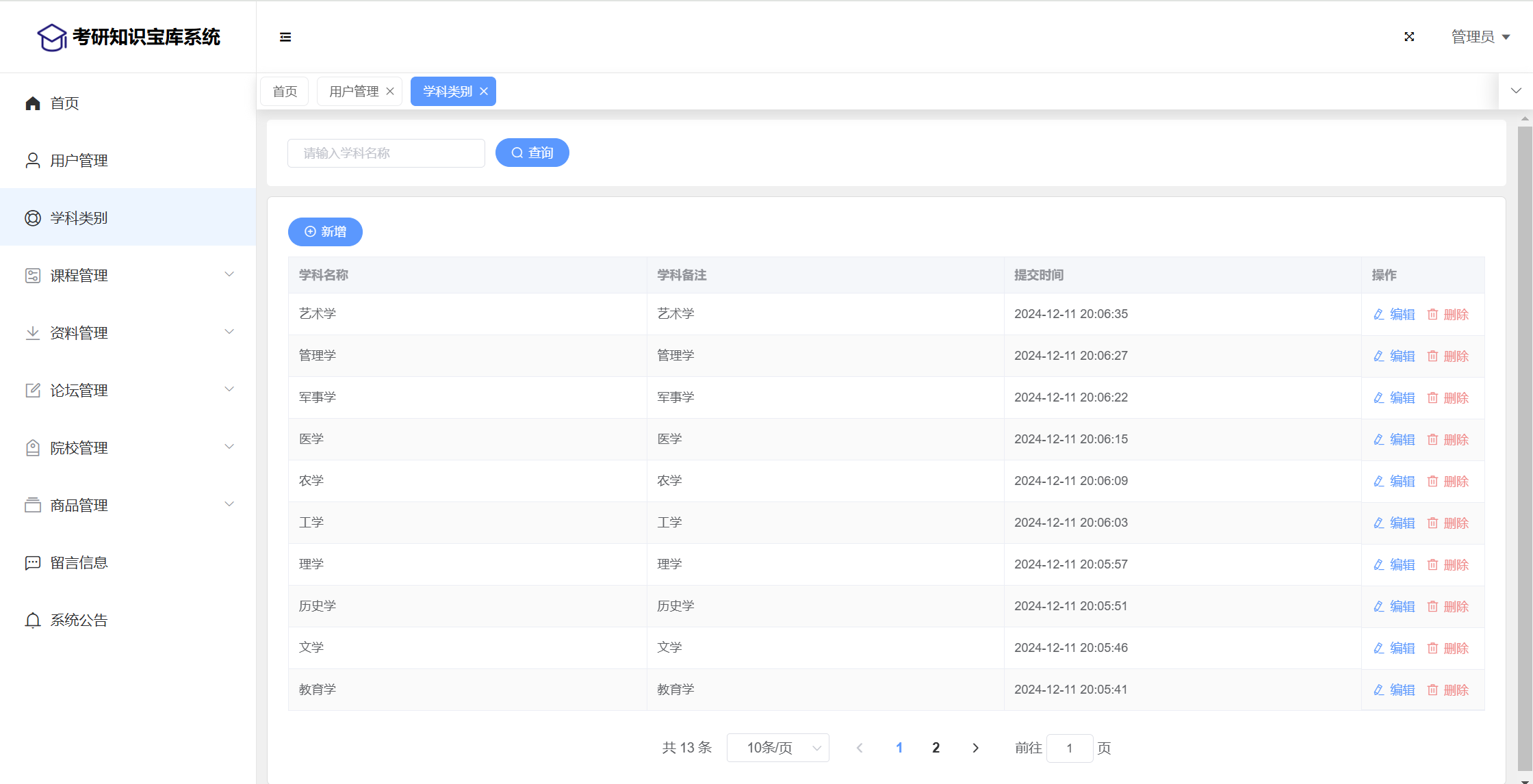The width and height of the screenshot is (1533, 784).
Task: Open 用户管理 in the sidebar
Action: coord(79,161)
